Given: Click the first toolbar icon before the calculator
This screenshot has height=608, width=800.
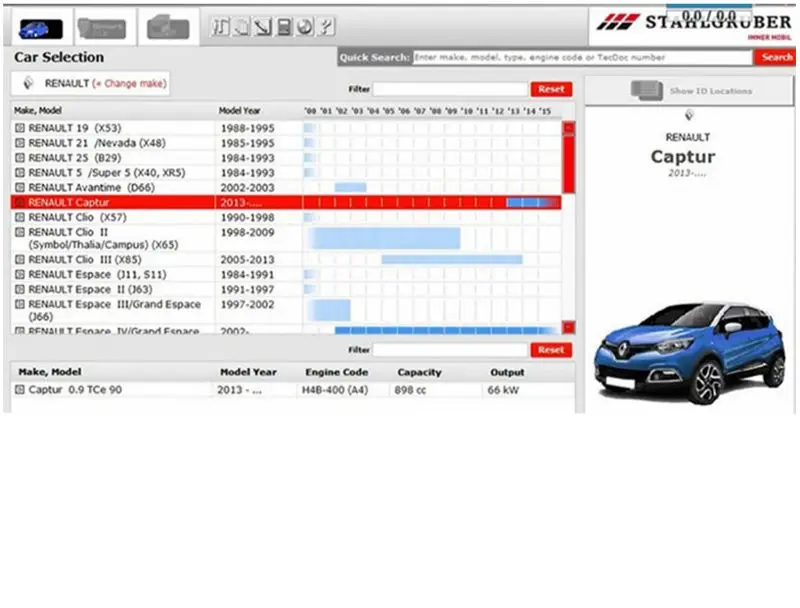Looking at the screenshot, I should tap(220, 27).
